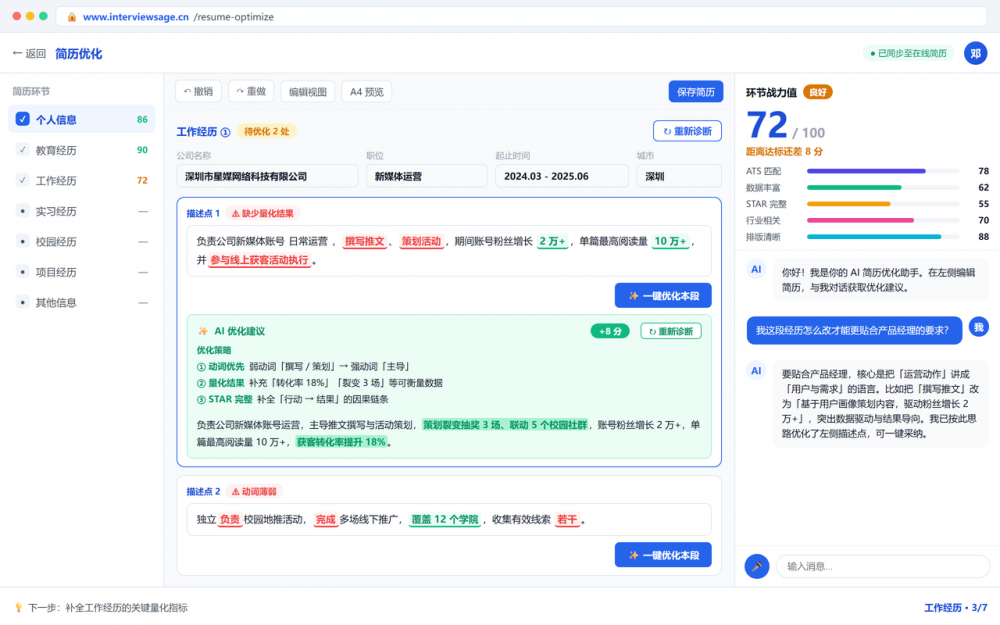
Task: Toggle the 工作经历 checkmark
Action: click(22, 180)
